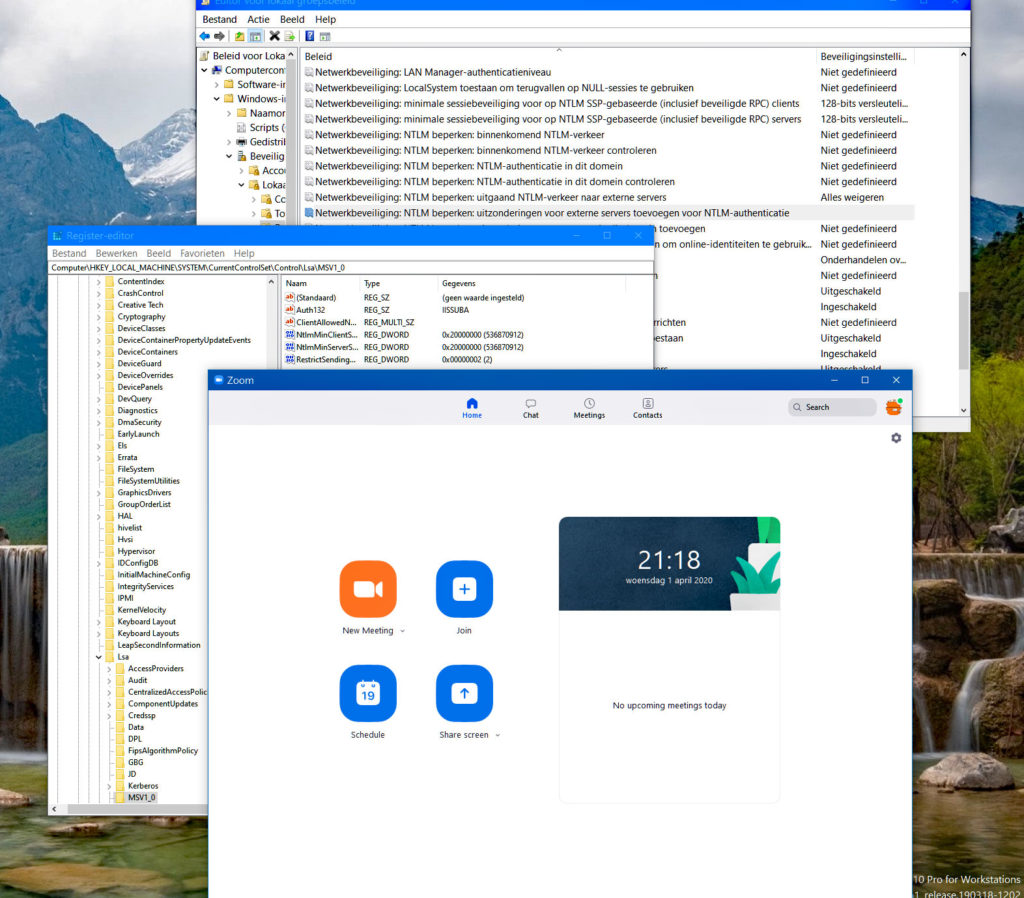Select the Home tab in Zoom

point(472,408)
